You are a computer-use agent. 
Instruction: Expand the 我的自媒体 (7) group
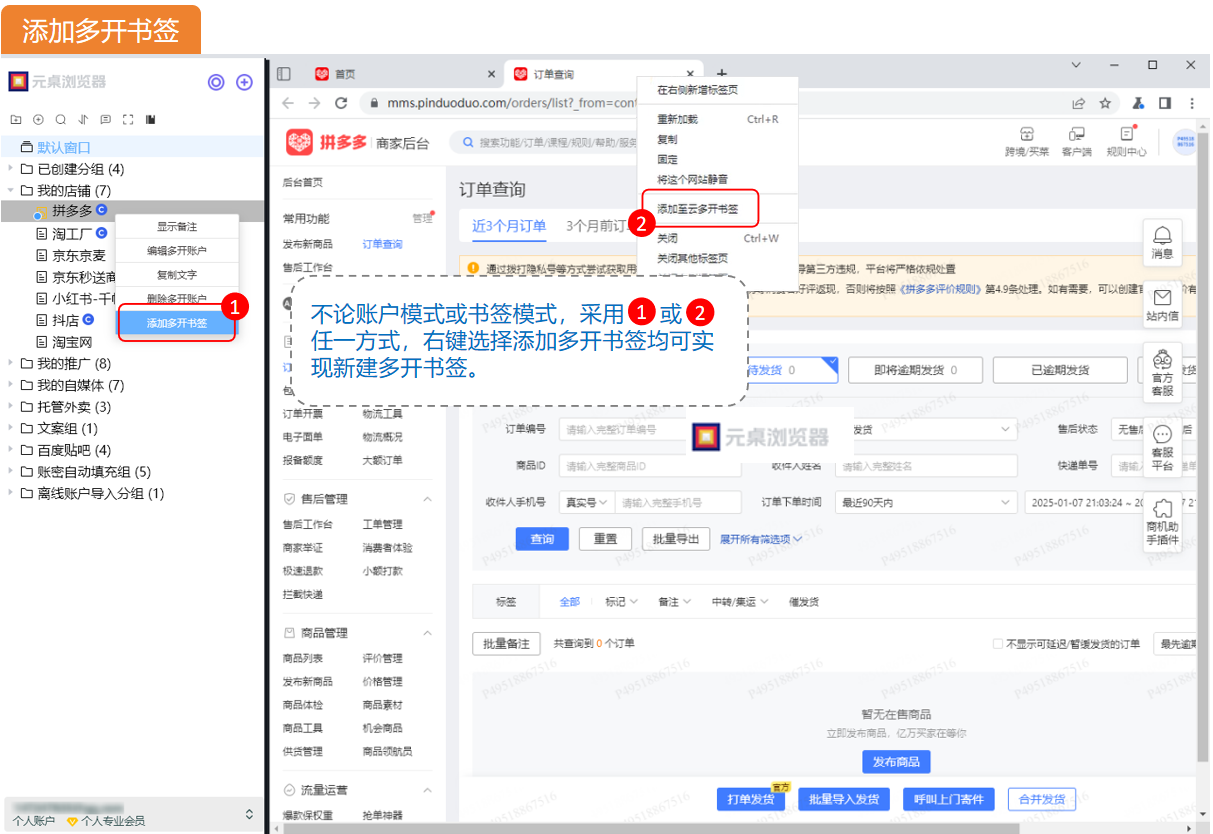(10, 385)
